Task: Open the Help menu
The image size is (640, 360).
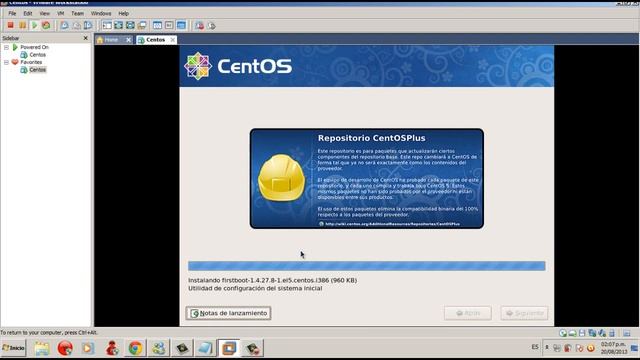Action: (x=123, y=13)
